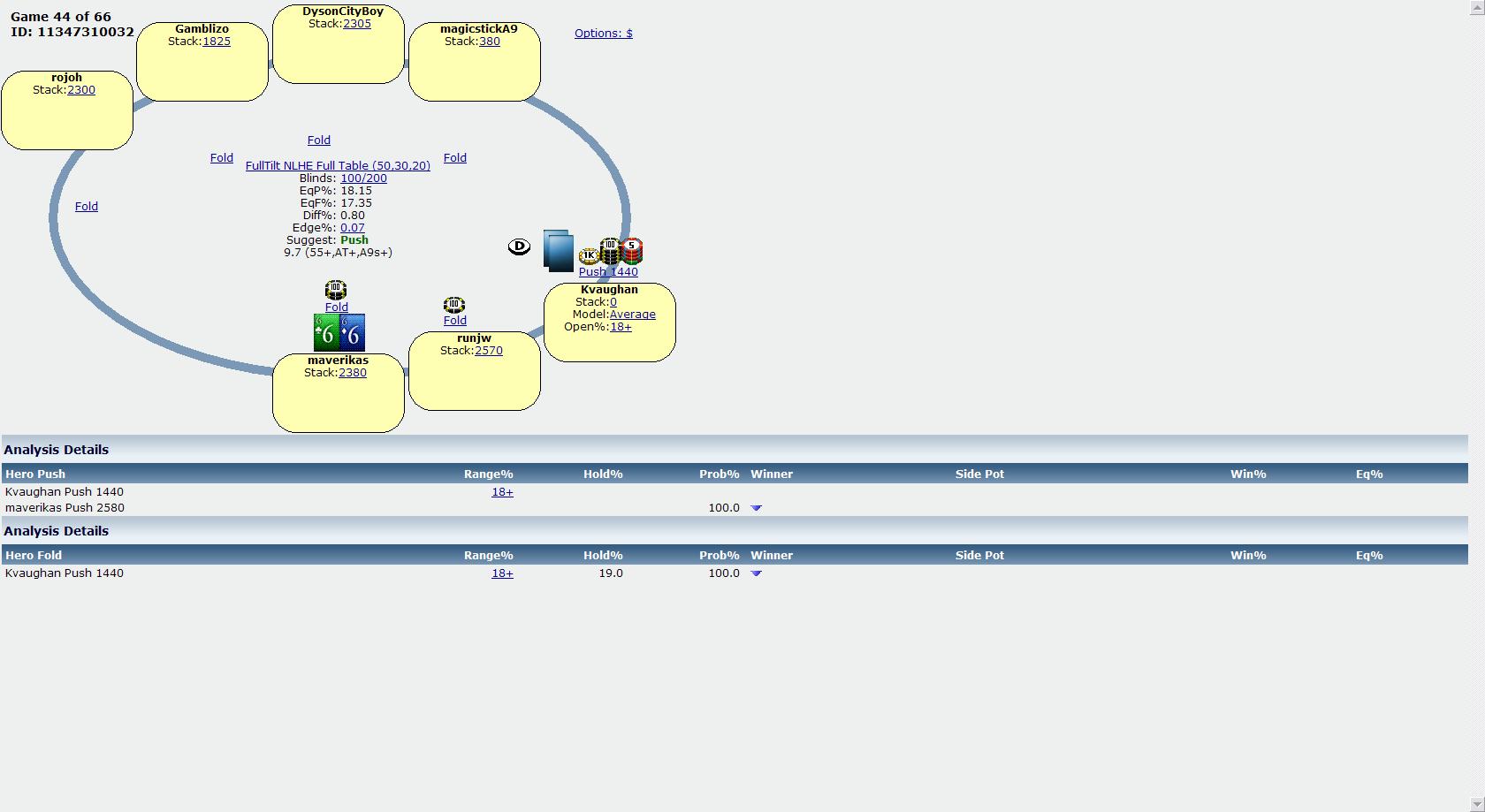Click the blue six of diamonds card
Viewport: 1485px width, 812px height.
click(x=352, y=333)
